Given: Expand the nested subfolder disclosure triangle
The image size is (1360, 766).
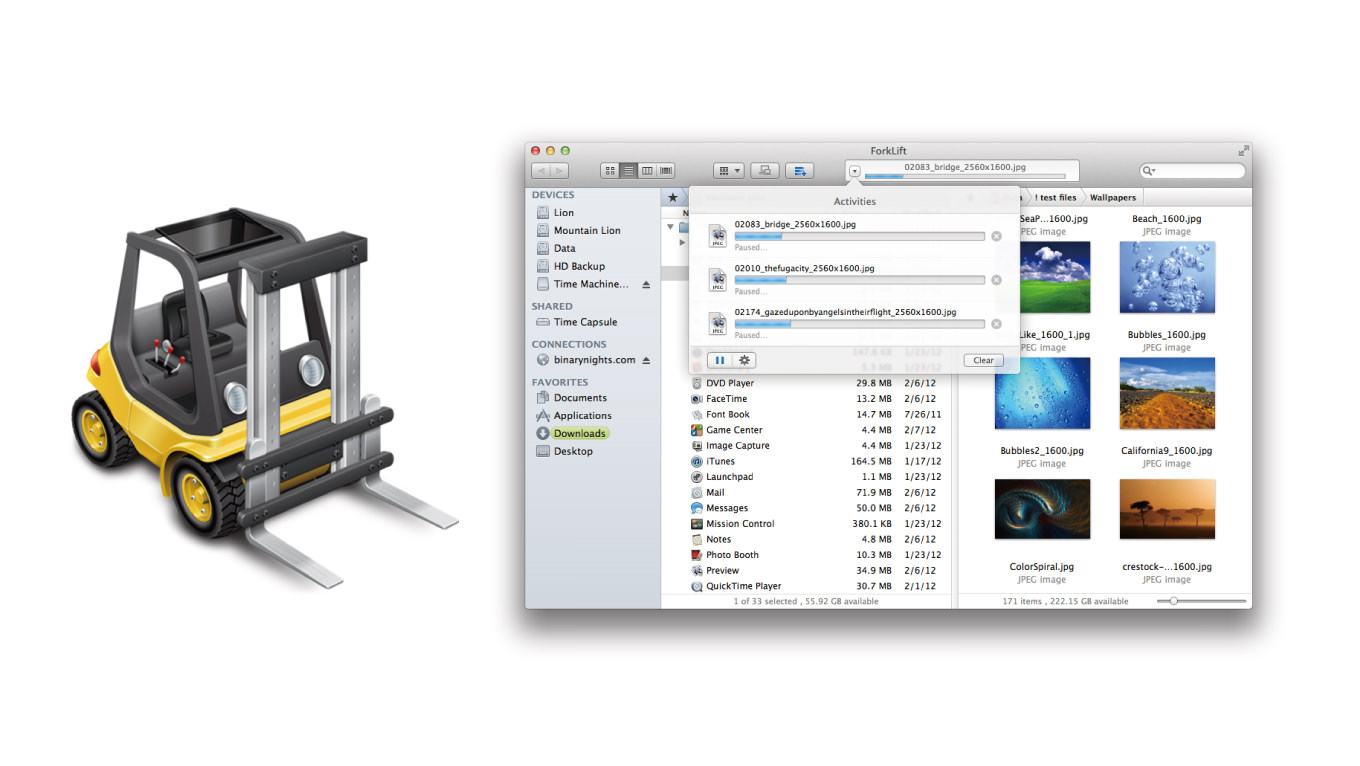Looking at the screenshot, I should pyautogui.click(x=683, y=242).
